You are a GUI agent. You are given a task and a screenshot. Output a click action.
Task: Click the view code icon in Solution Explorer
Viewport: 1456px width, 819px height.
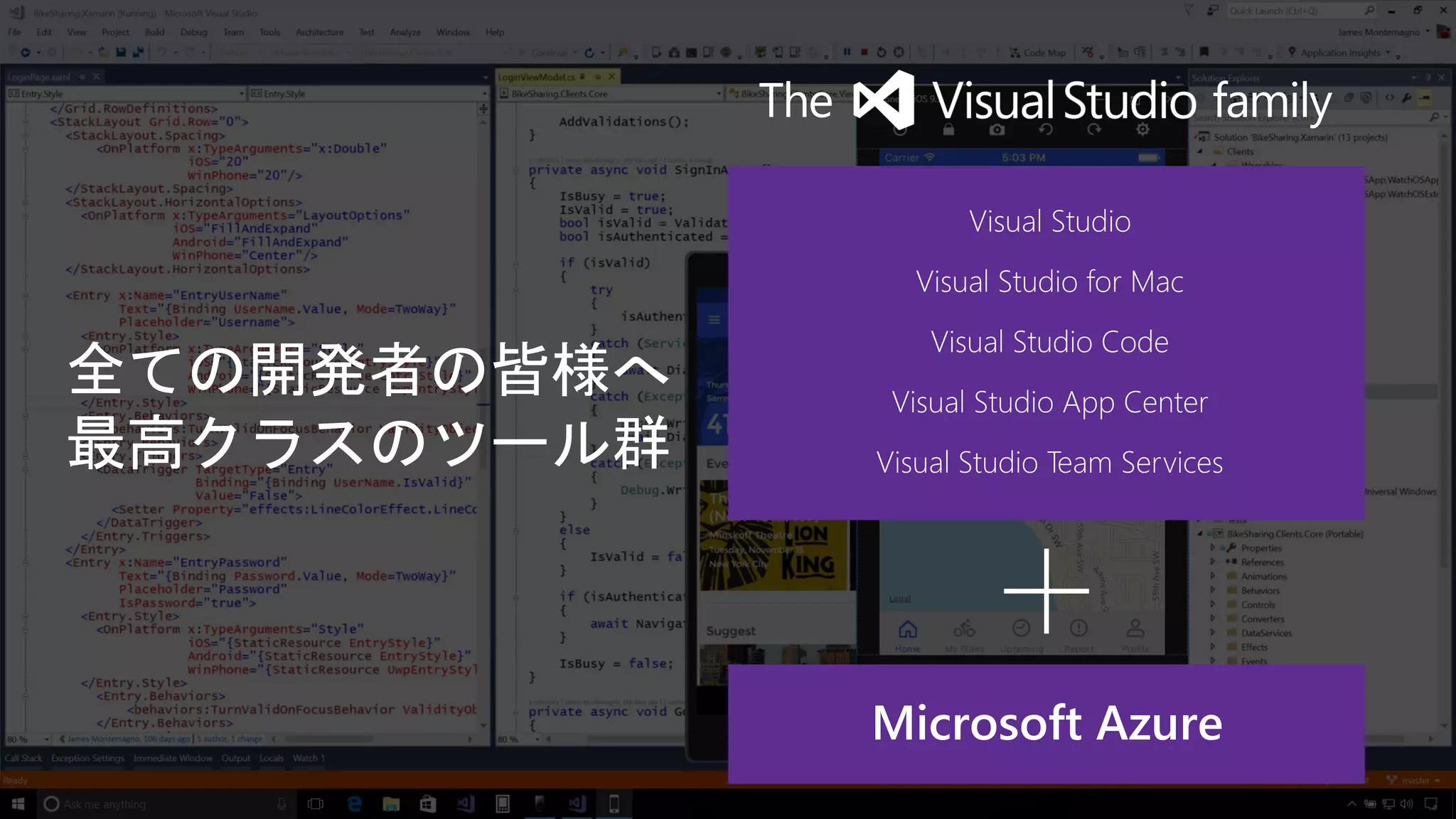[1389, 98]
